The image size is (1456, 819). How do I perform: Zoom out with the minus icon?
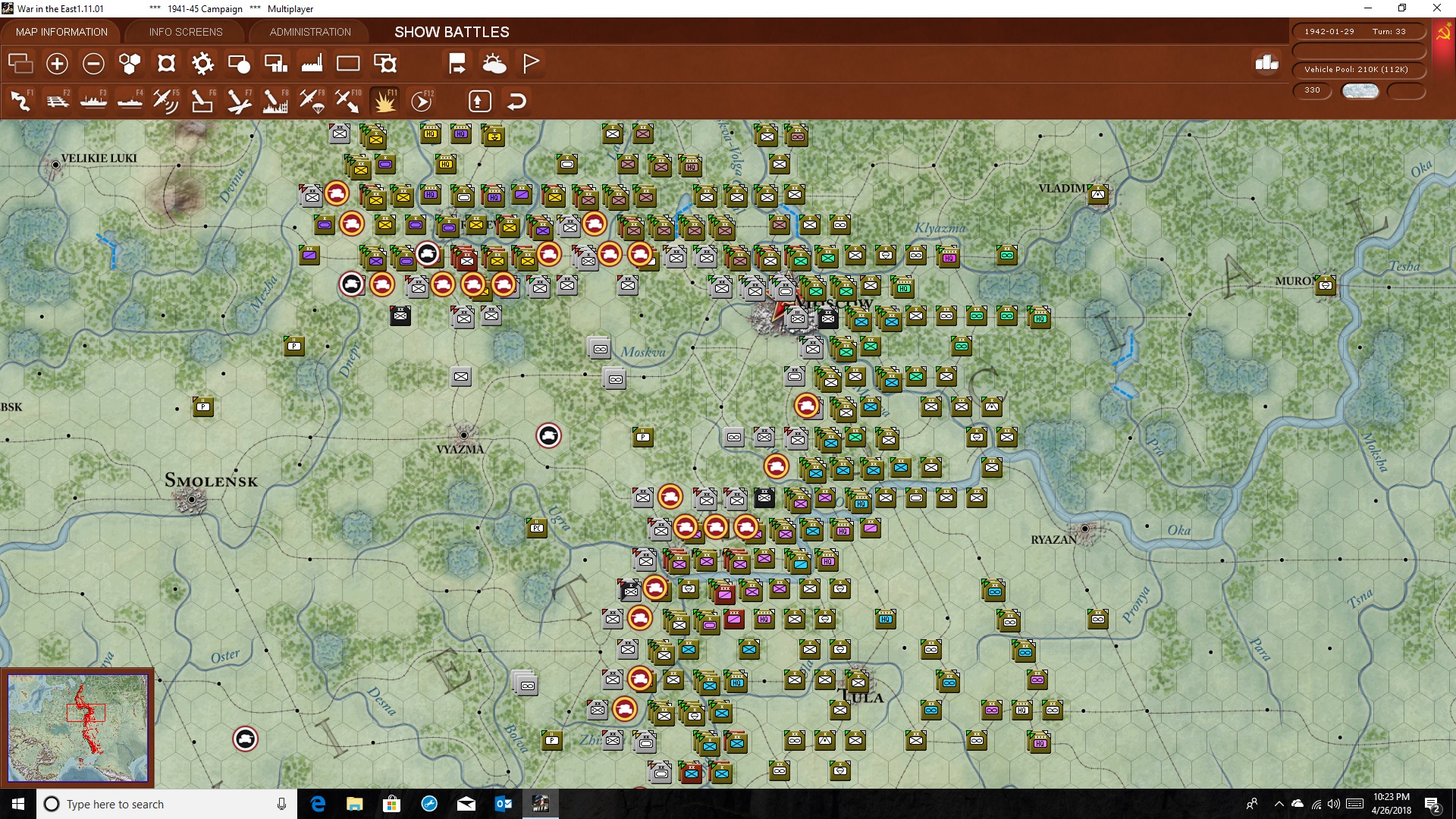pos(93,64)
